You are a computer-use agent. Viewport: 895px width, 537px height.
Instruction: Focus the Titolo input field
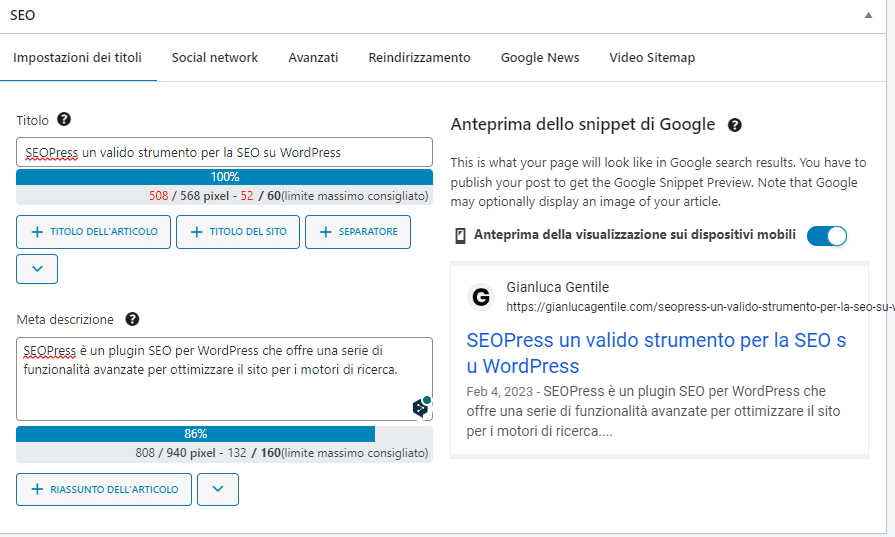[224, 152]
